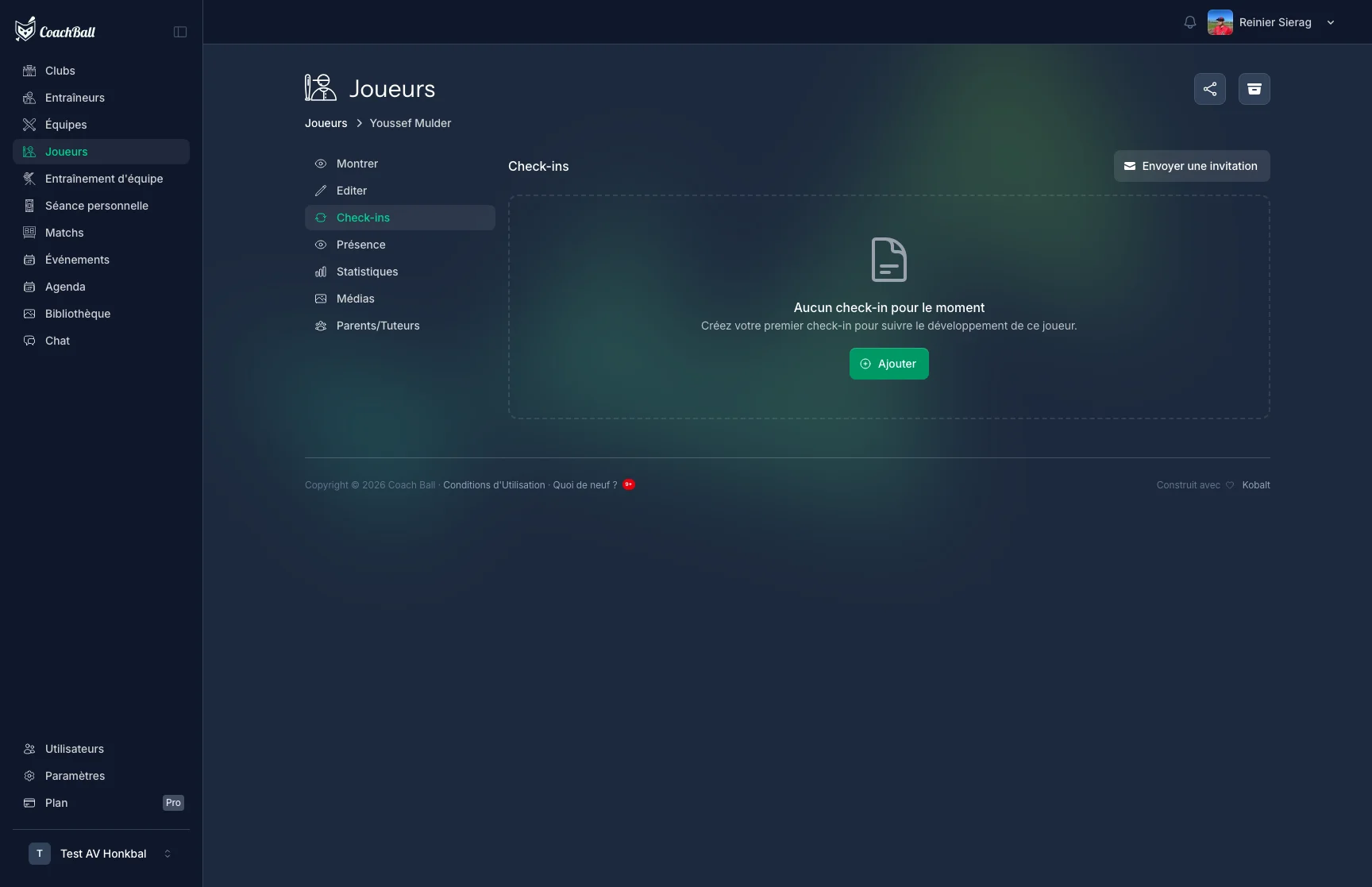
Task: Collapse the sidebar panel toggle
Action: pyautogui.click(x=180, y=32)
